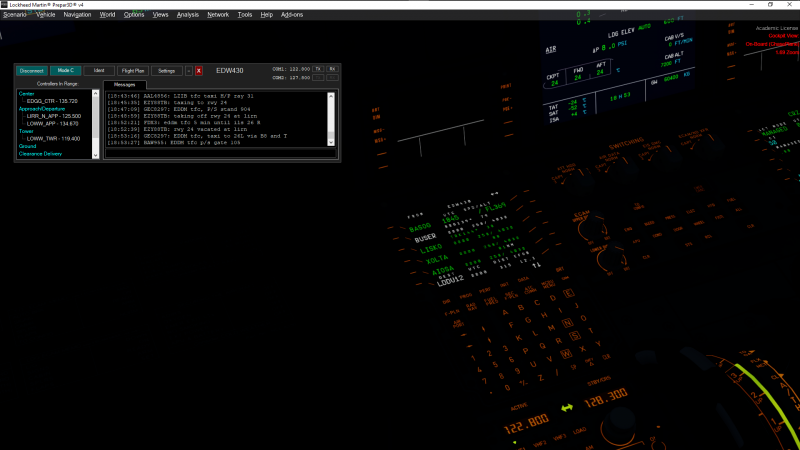The height and width of the screenshot is (450, 800).
Task: Select the Tower category
Action: pyautogui.click(x=26, y=131)
